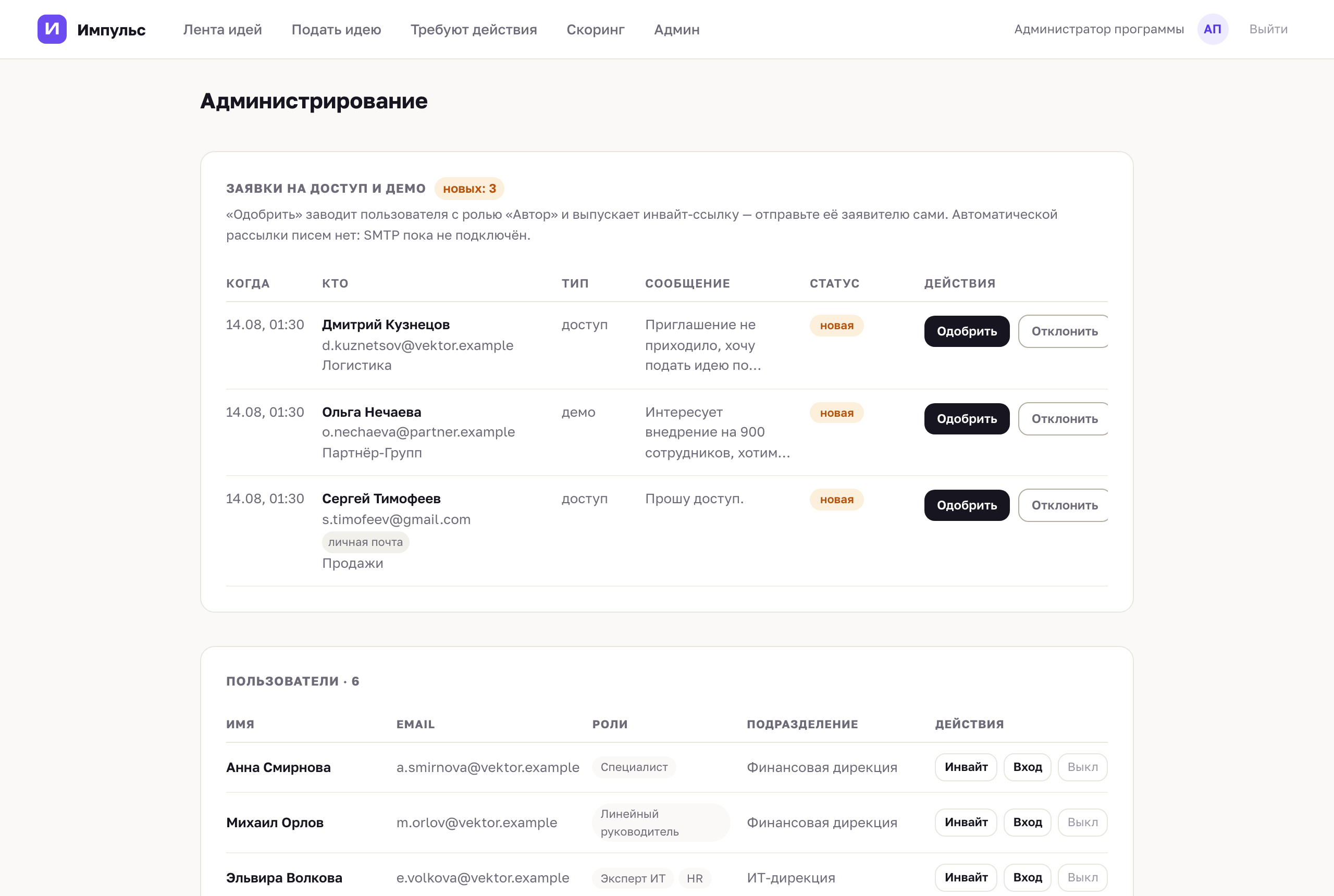The height and width of the screenshot is (896, 1334).
Task: Turn off Михаил Орлов via Выкл
Action: [x=1082, y=822]
